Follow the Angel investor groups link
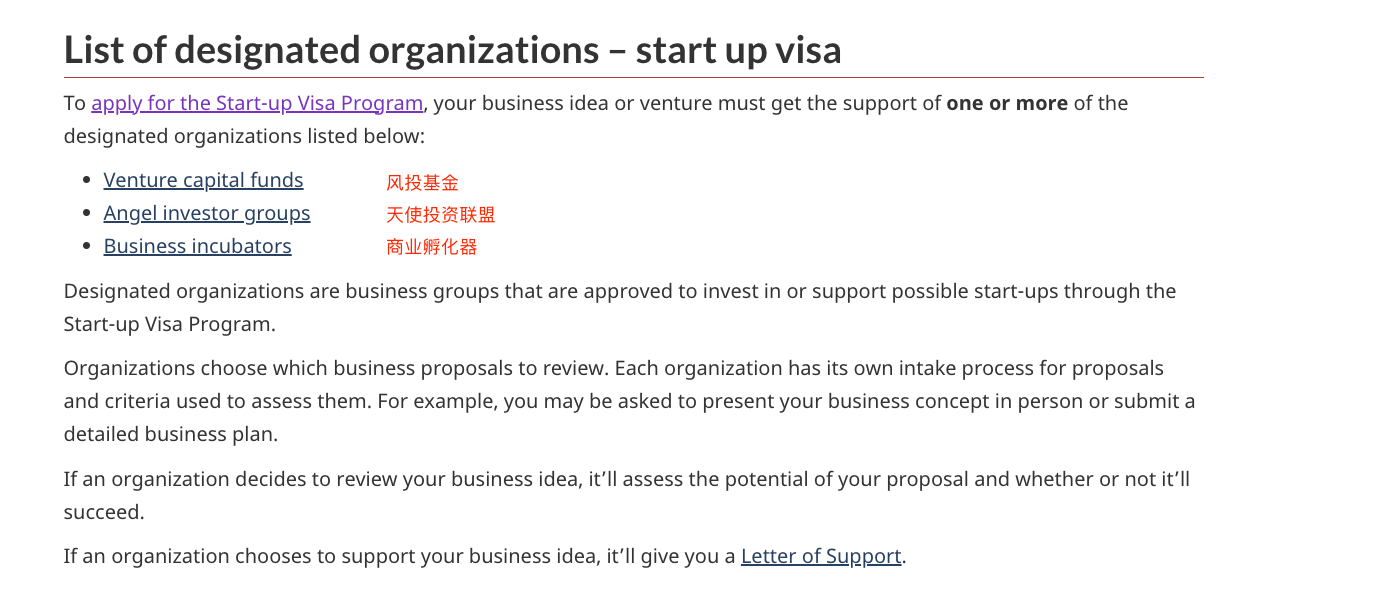This screenshot has height=598, width=1378. (207, 213)
